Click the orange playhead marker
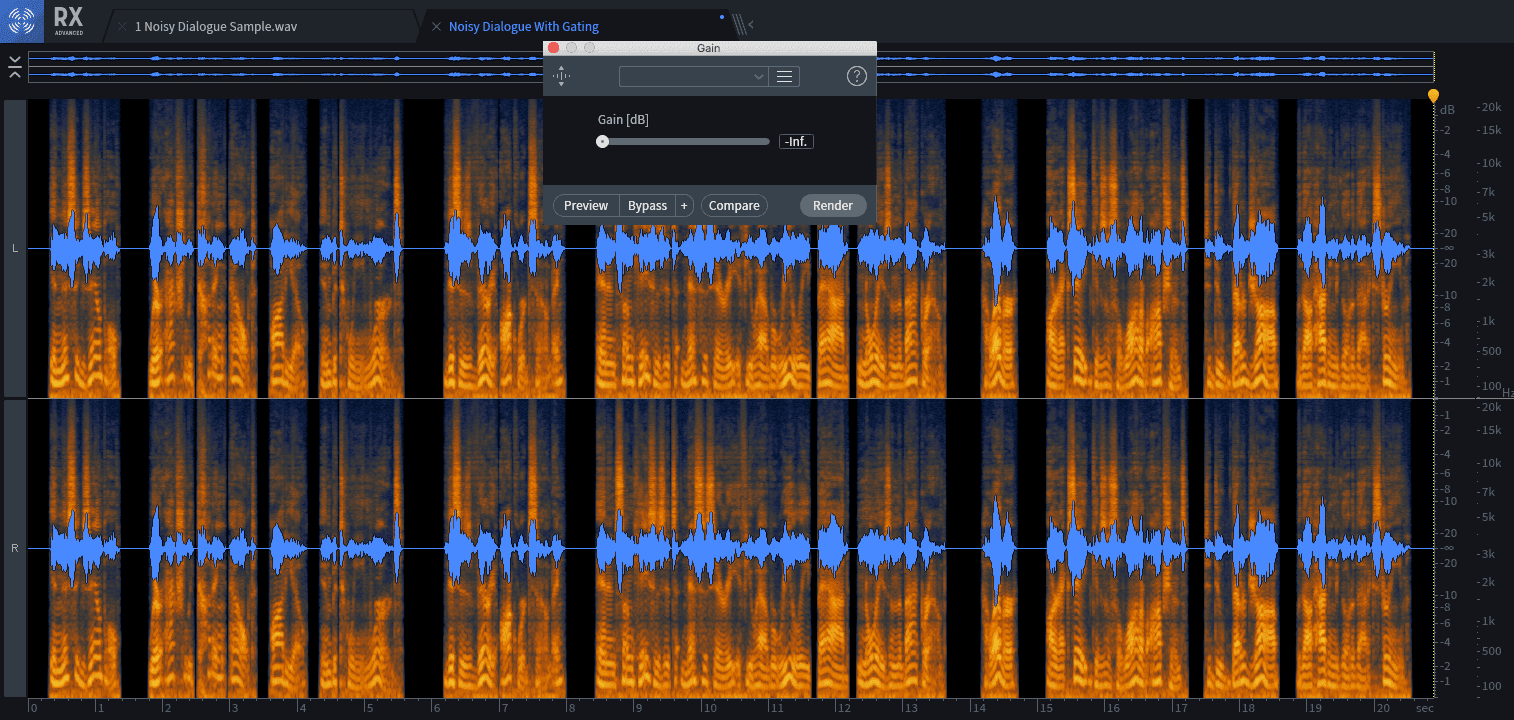Screen dimensions: 1514x720 click(x=1433, y=96)
